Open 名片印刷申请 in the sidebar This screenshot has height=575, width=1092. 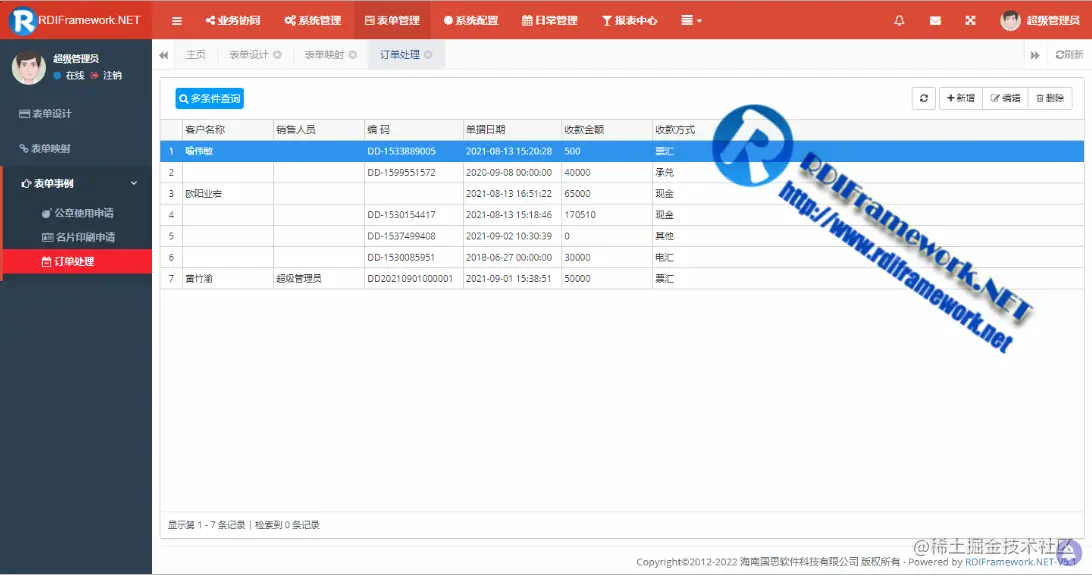click(77, 237)
